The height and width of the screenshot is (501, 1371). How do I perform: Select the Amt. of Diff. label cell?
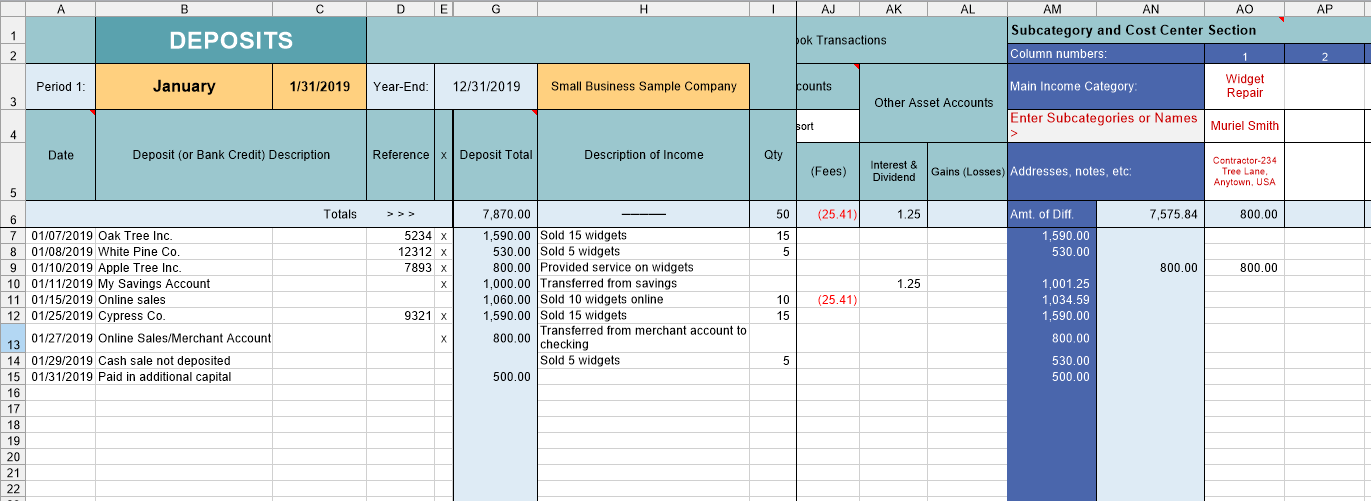(1052, 214)
